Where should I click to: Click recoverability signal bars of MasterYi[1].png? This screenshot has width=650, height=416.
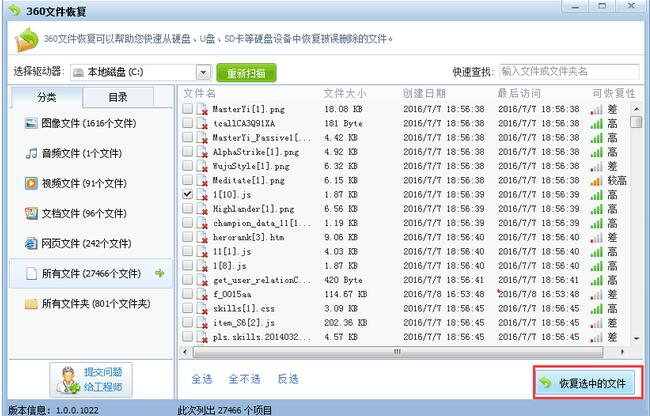597,110
